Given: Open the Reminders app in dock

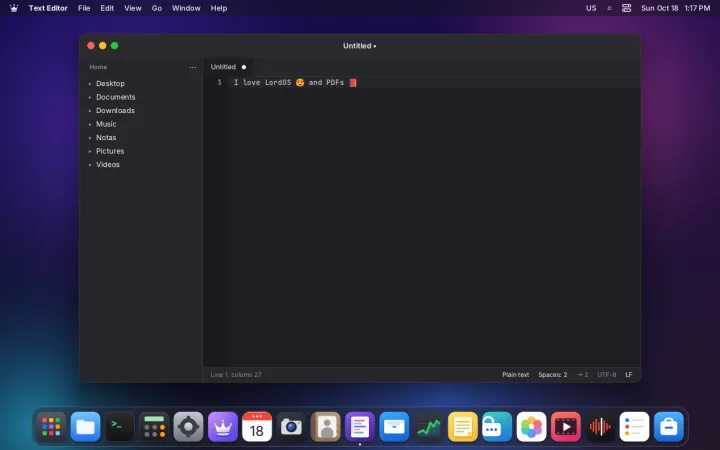Looking at the screenshot, I should [634, 427].
